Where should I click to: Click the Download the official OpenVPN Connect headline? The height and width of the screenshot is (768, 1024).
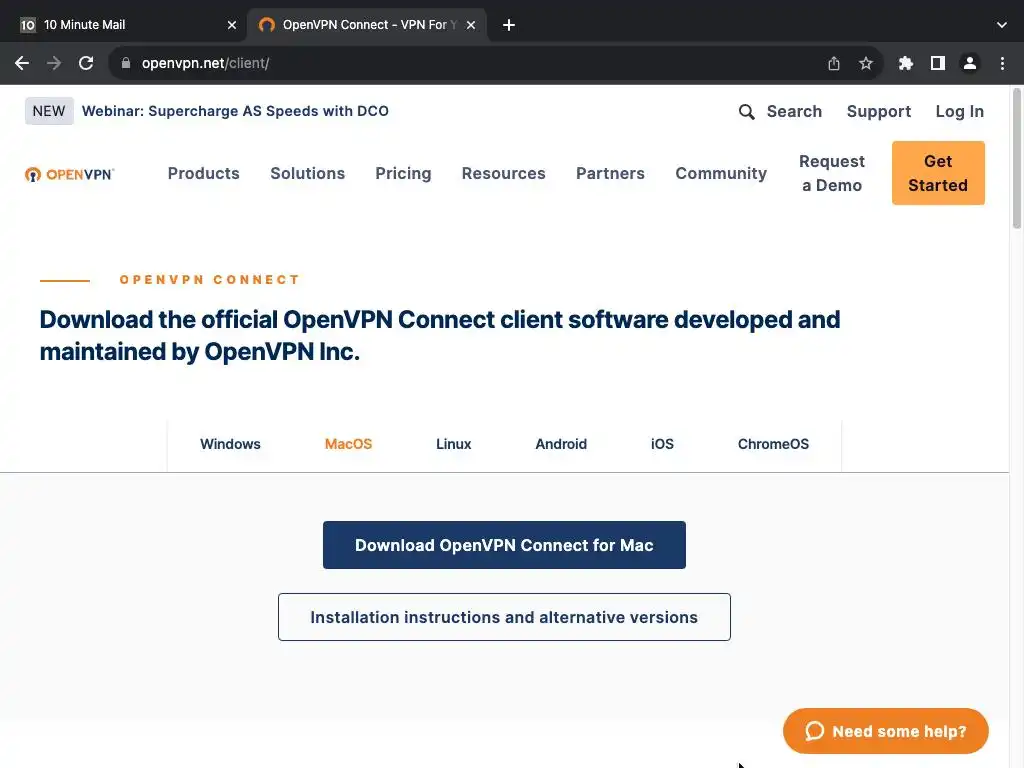click(440, 336)
